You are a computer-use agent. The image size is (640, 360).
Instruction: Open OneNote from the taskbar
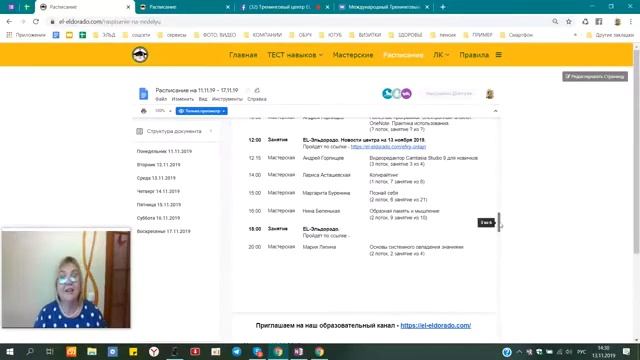[298, 351]
